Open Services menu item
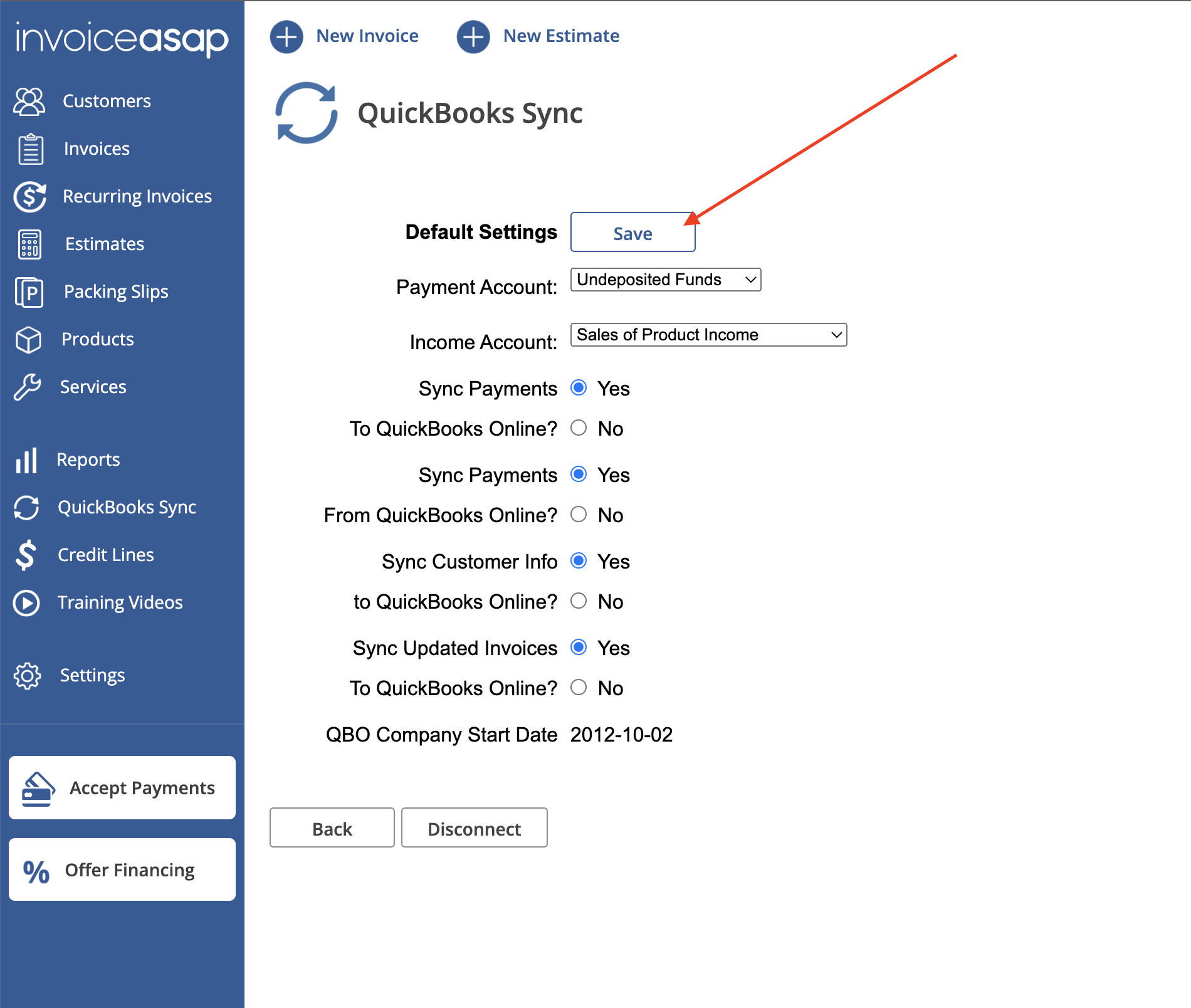The image size is (1191, 1008). click(x=93, y=387)
